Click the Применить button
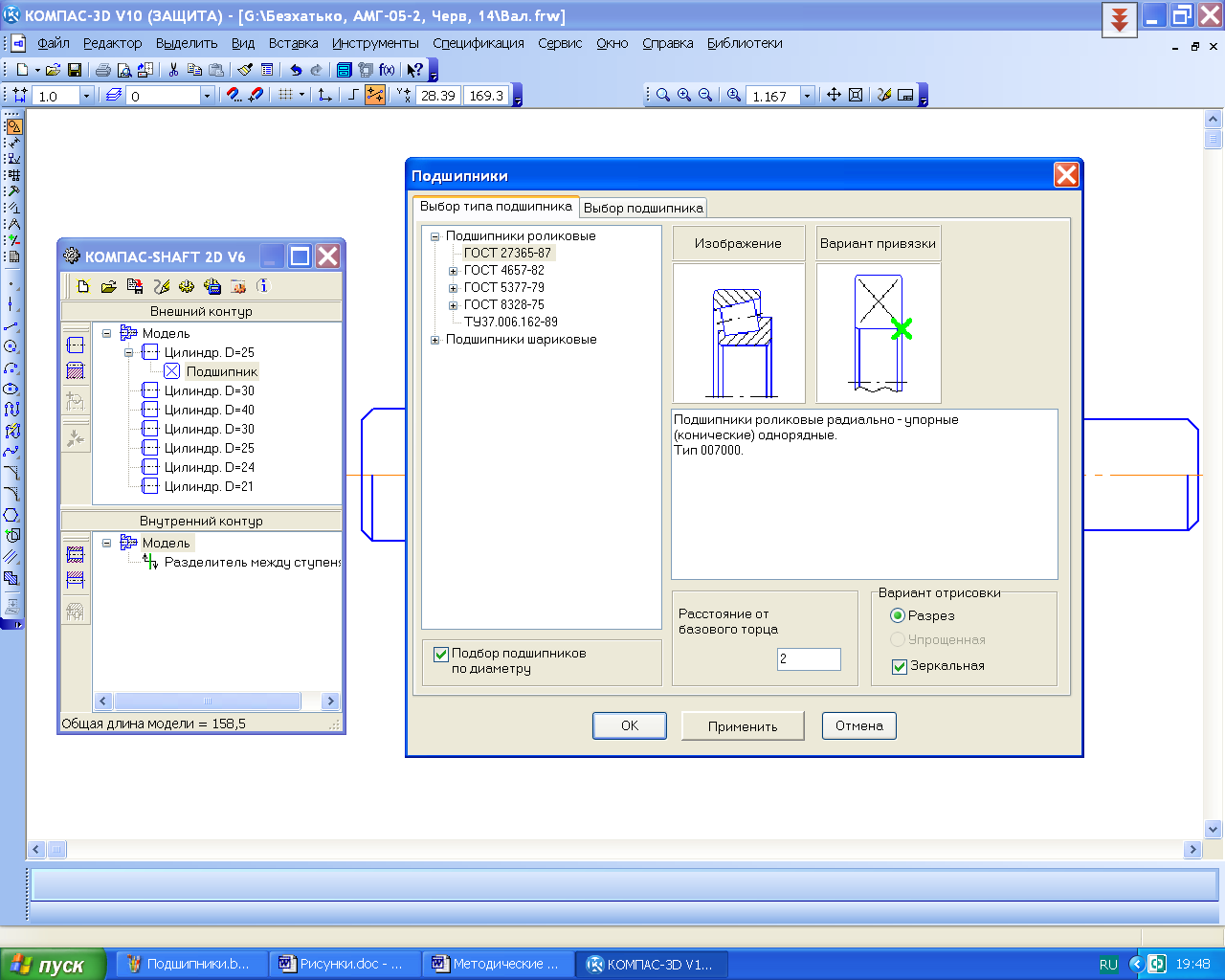Viewport: 1225px width, 980px height. pyautogui.click(x=743, y=726)
